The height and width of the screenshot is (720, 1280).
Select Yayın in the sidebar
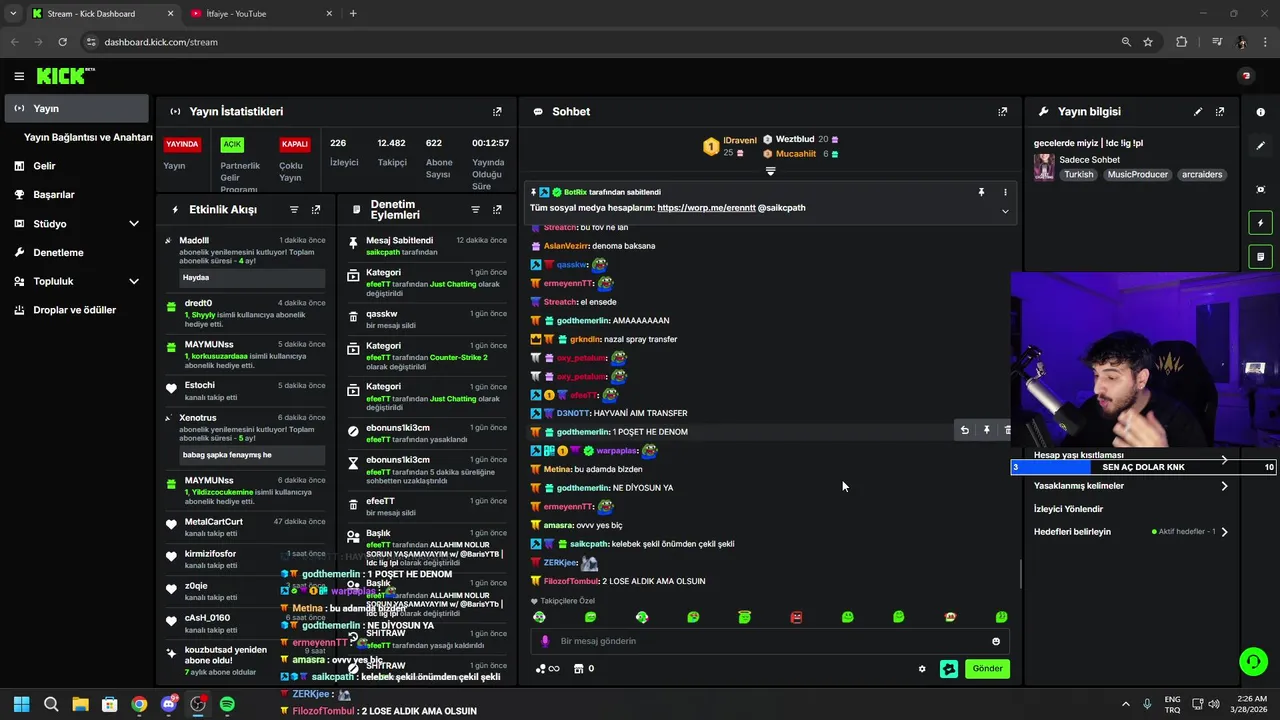(76, 108)
